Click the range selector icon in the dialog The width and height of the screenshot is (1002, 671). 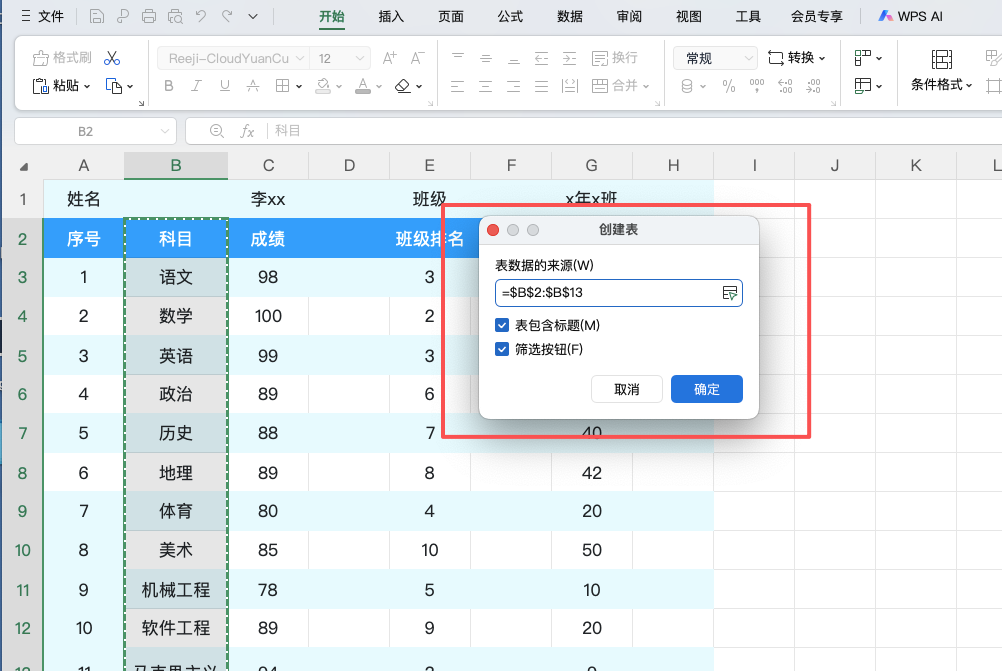pos(731,293)
